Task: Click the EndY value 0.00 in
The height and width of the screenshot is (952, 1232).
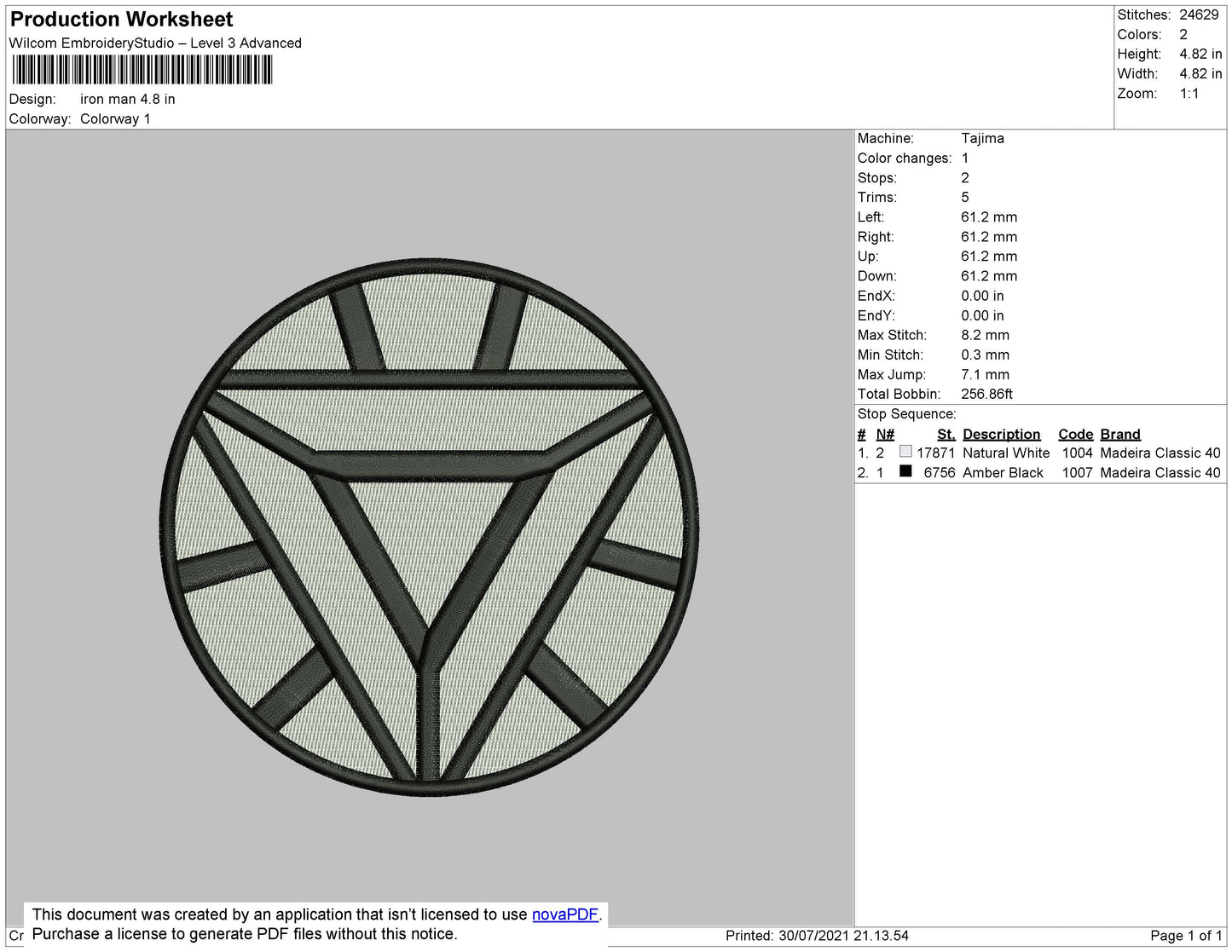Action: 982,315
